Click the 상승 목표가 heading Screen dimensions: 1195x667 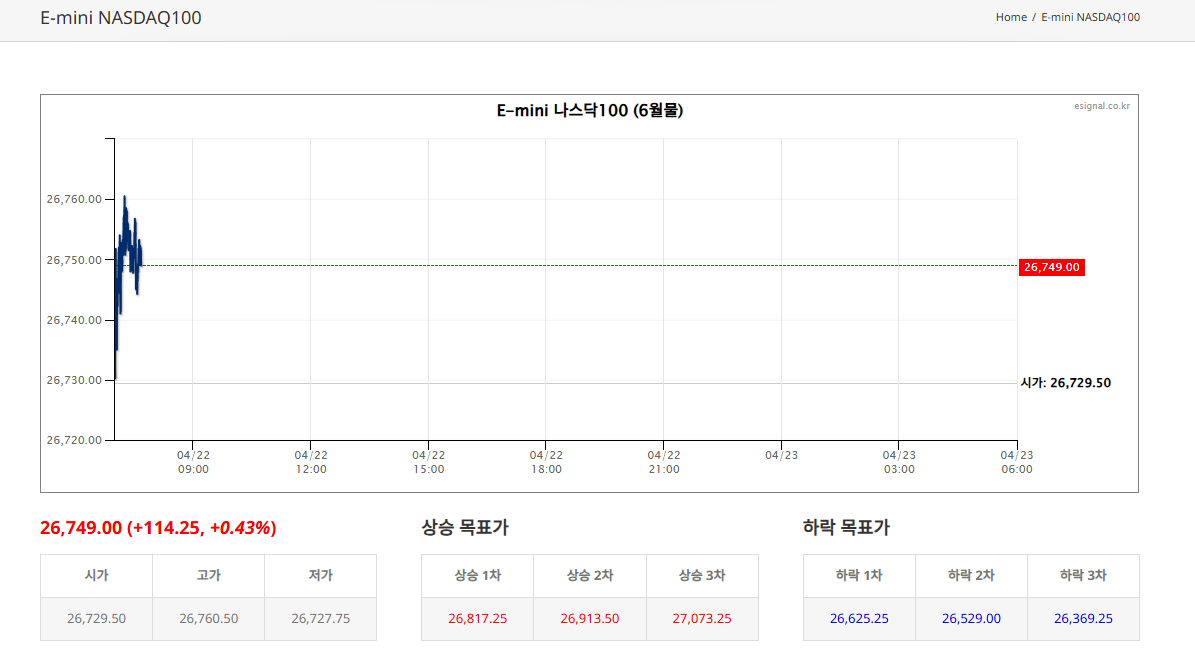[465, 528]
